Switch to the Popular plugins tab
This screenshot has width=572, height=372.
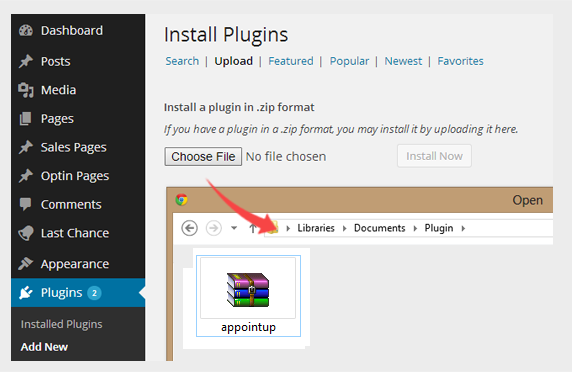click(x=349, y=61)
